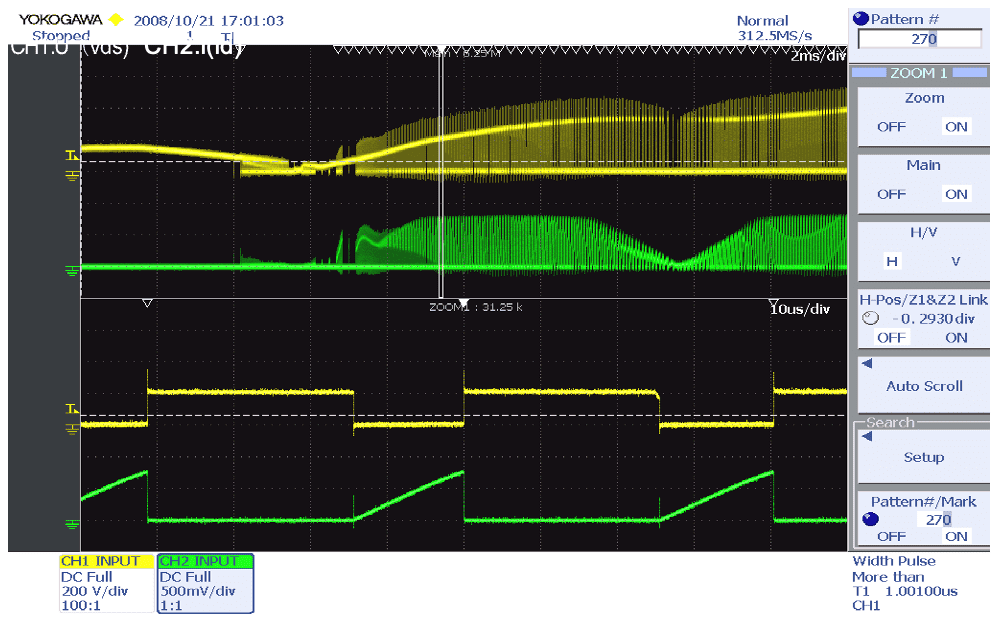Turn Zoom display OFF
Screen dimensions: 998x628
891,127
